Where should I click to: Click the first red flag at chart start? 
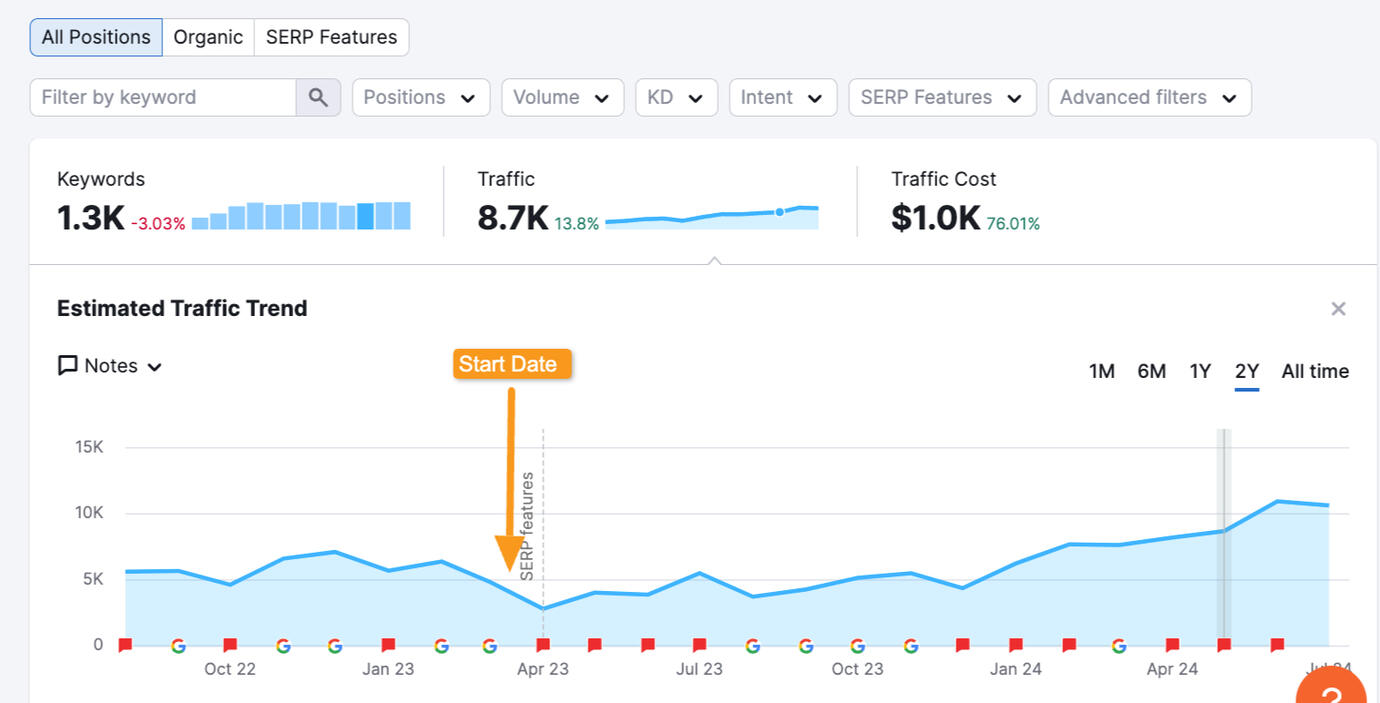point(125,645)
